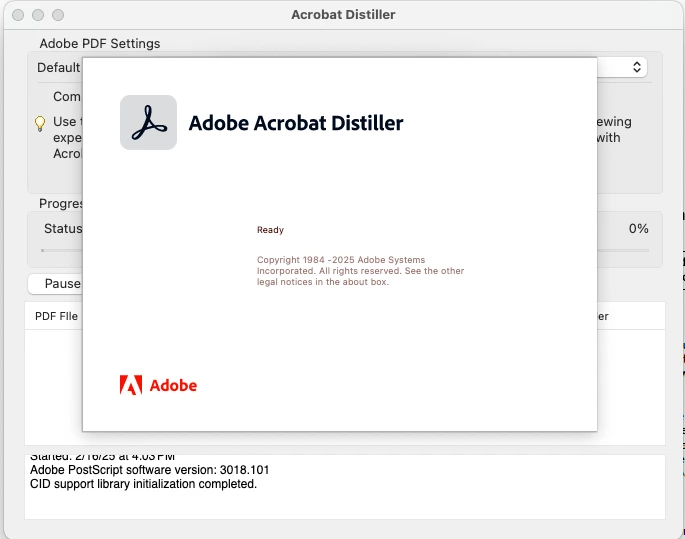Click 'CID support library initialization completed.' line
The image size is (685, 539).
tap(143, 484)
